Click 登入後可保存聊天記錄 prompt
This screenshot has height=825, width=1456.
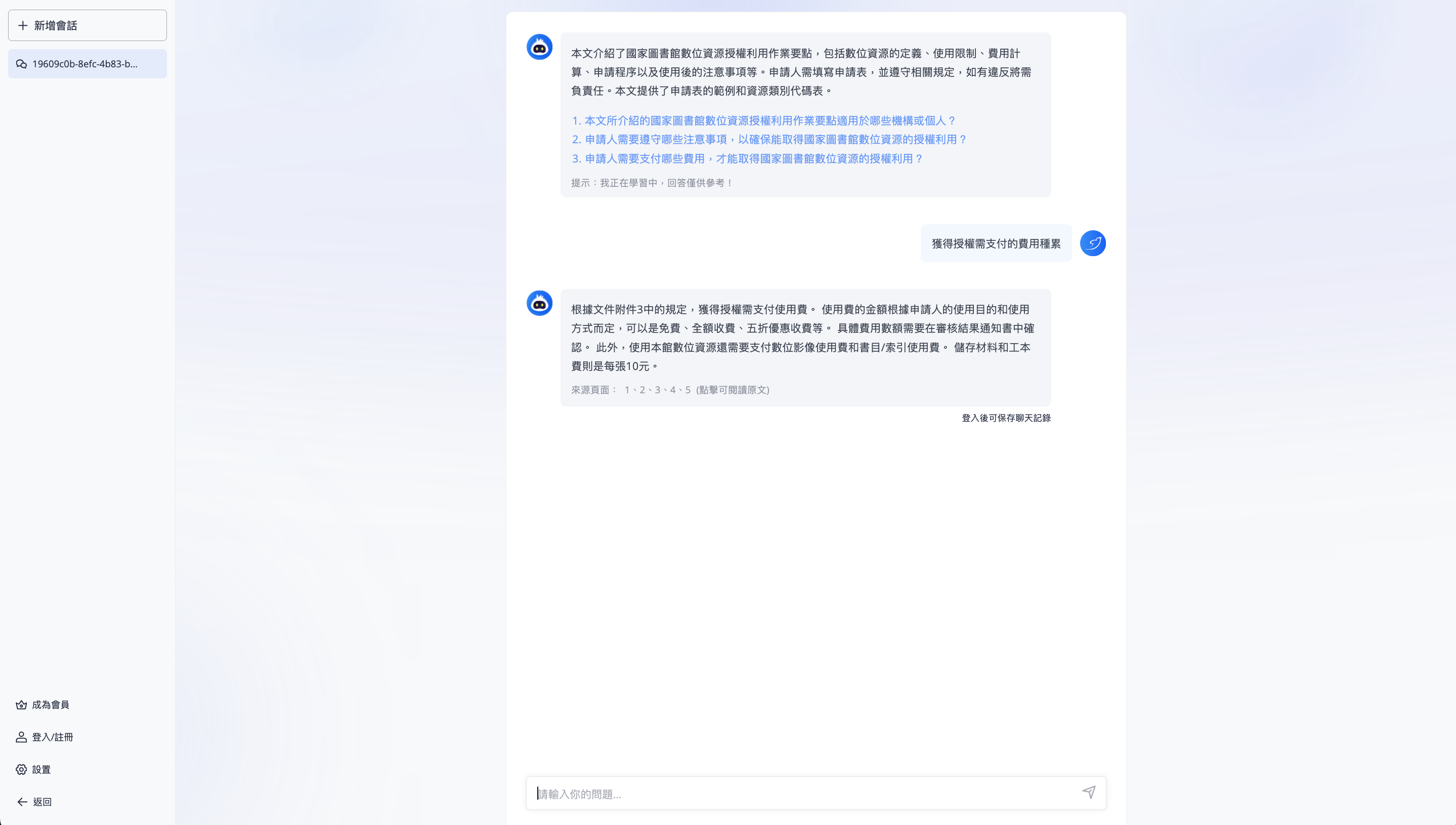click(1006, 417)
